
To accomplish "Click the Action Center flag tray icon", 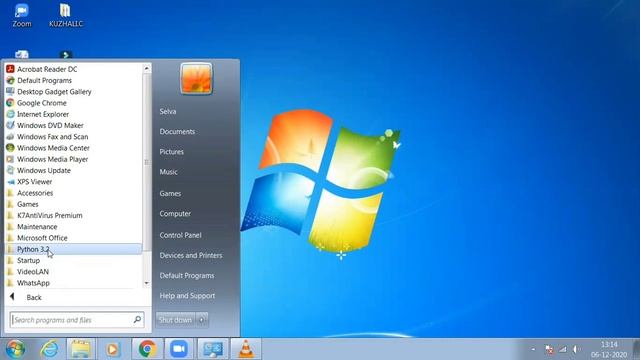I will click(549, 349).
